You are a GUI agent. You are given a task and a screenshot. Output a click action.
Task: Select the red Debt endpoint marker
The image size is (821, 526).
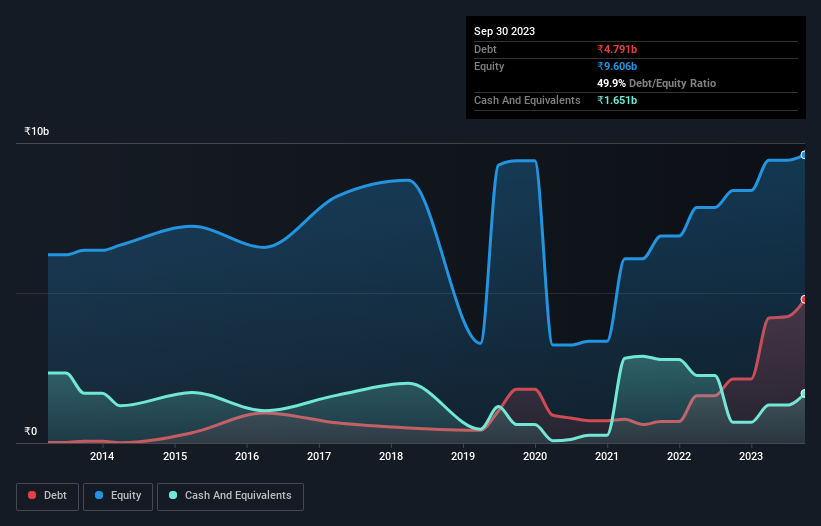click(x=804, y=299)
